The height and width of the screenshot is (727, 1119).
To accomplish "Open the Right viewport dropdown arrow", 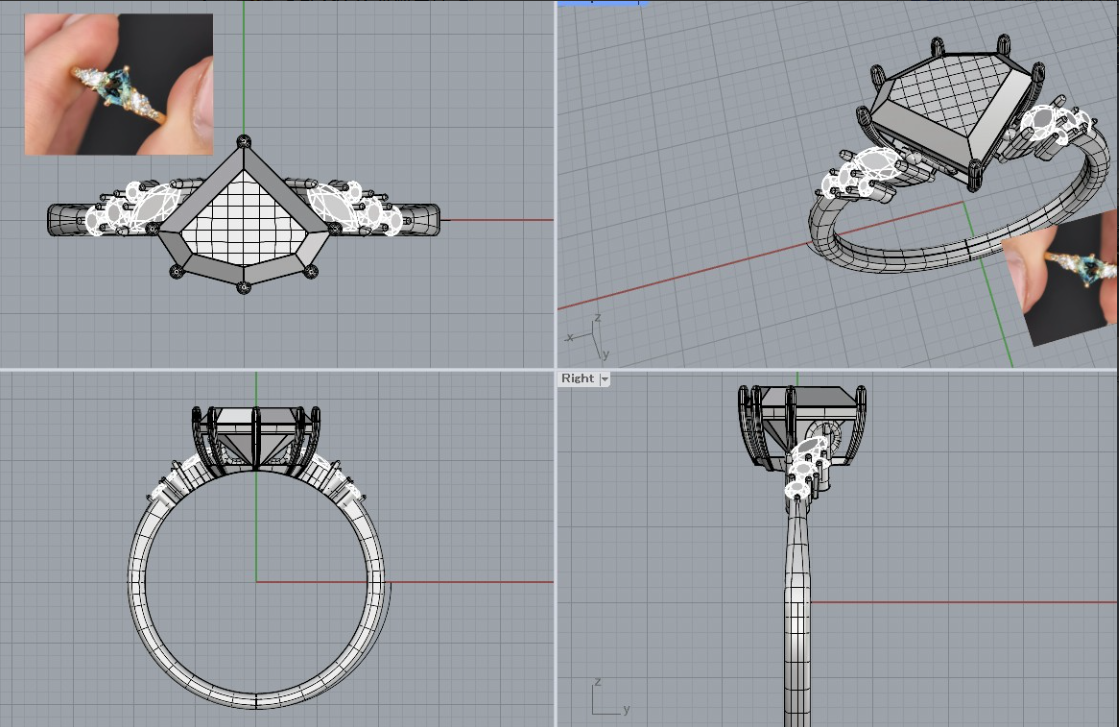I will pos(604,379).
